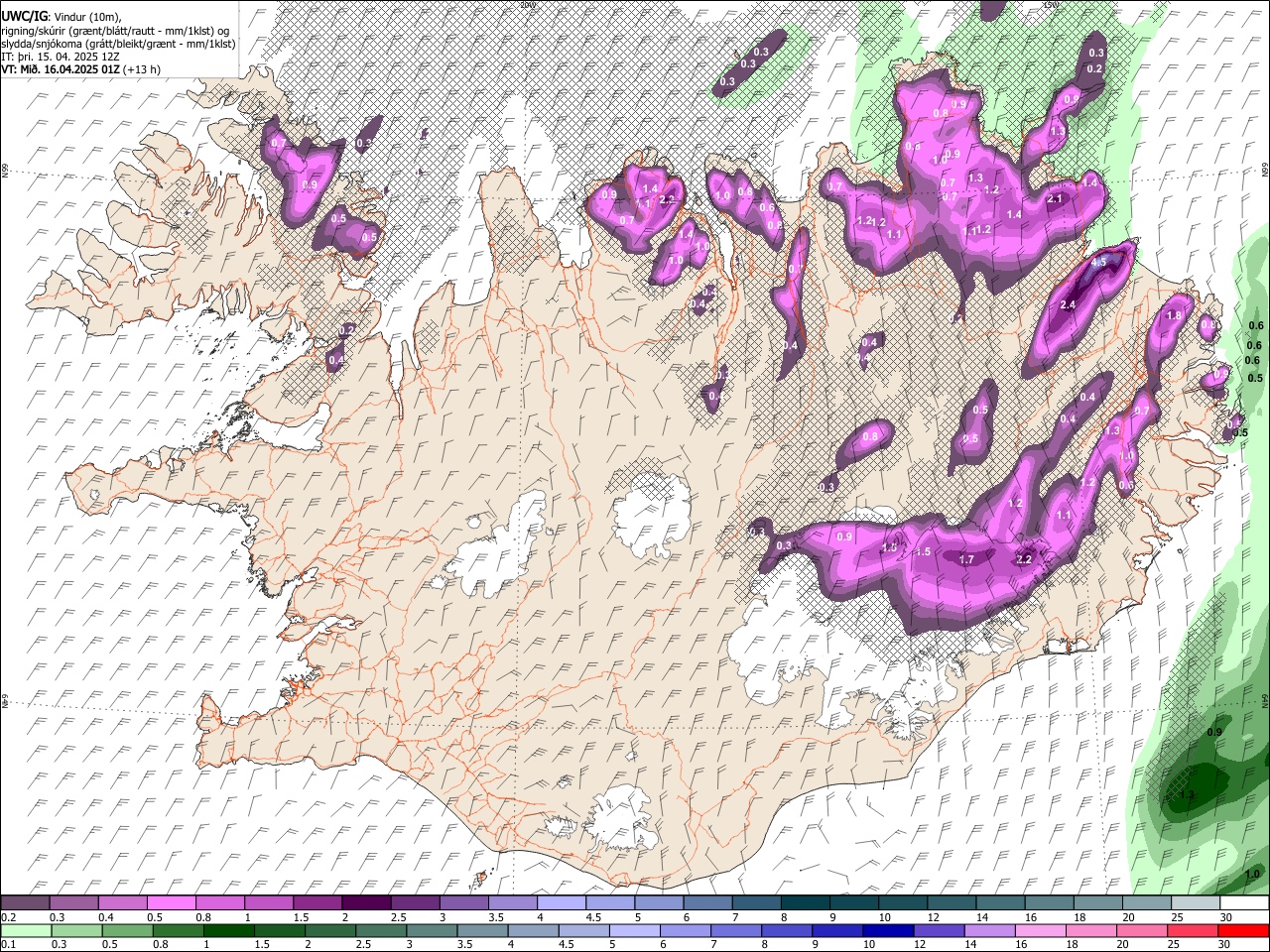1270x952 pixels.
Task: Pick the upper legend swatch between 1.5 and 2
Action: click(317, 903)
